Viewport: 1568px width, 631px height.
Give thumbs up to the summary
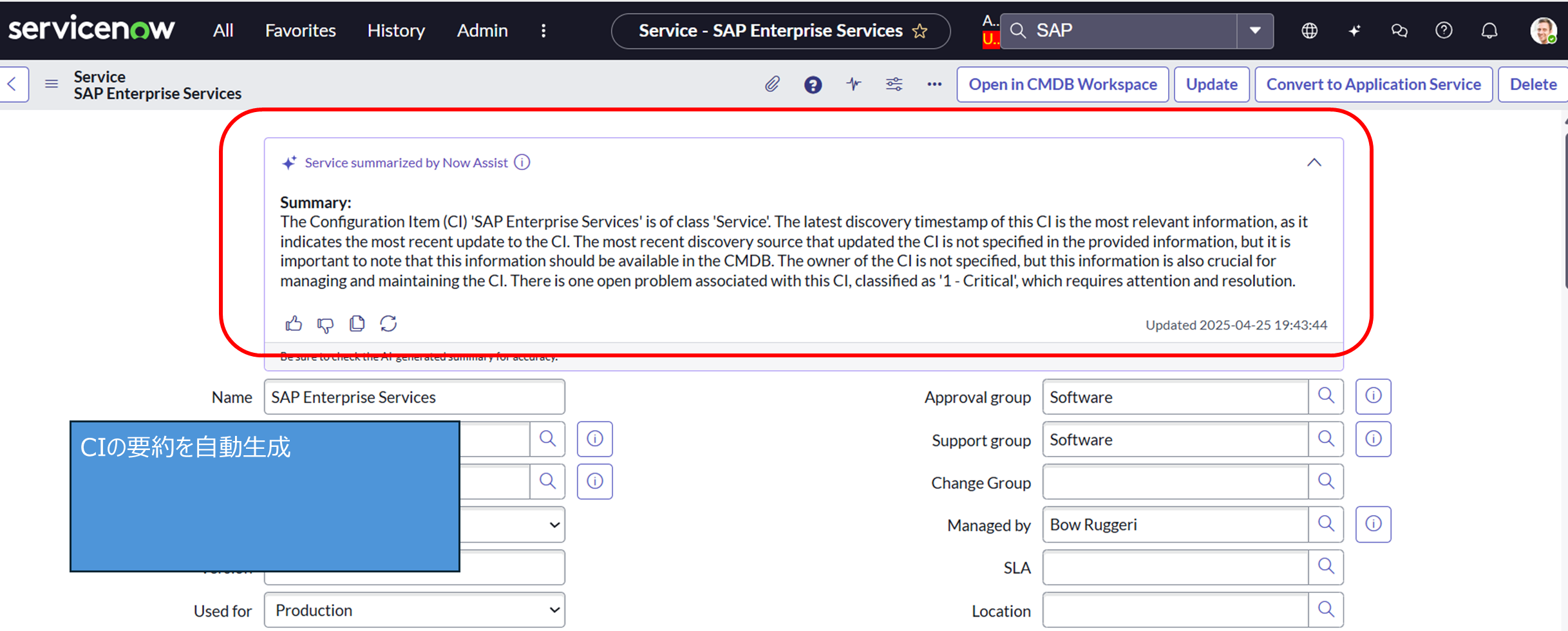(294, 323)
